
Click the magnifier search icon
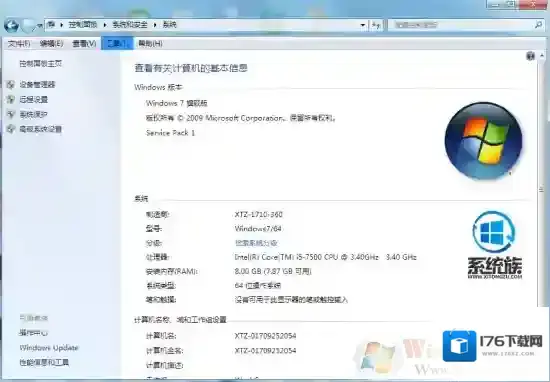click(x=538, y=25)
